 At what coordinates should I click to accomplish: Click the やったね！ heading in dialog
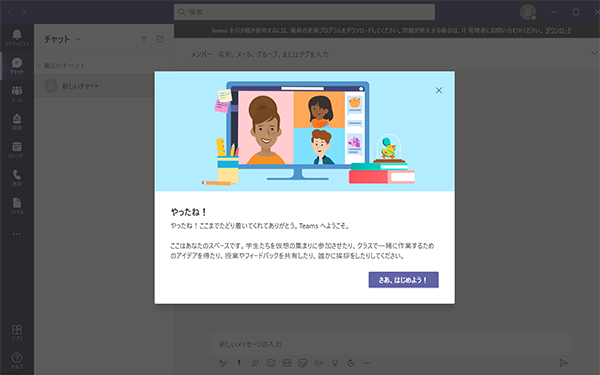(x=189, y=212)
